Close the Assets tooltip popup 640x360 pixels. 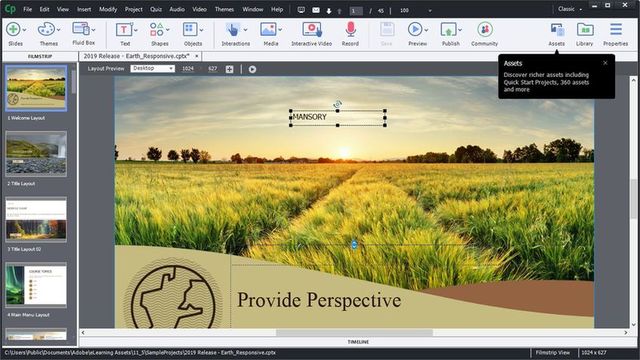(x=605, y=63)
